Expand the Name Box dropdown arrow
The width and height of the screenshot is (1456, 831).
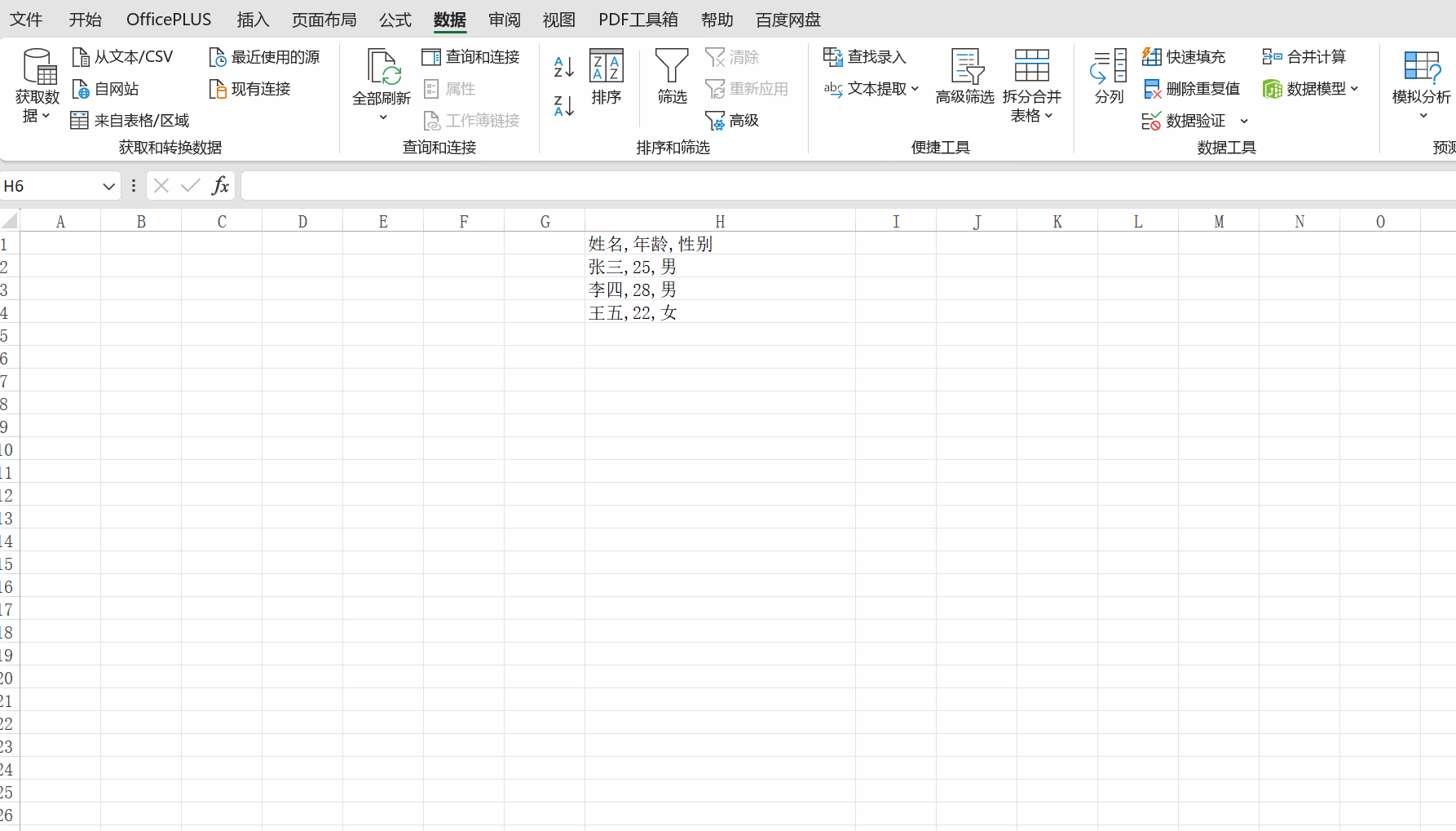click(x=108, y=187)
